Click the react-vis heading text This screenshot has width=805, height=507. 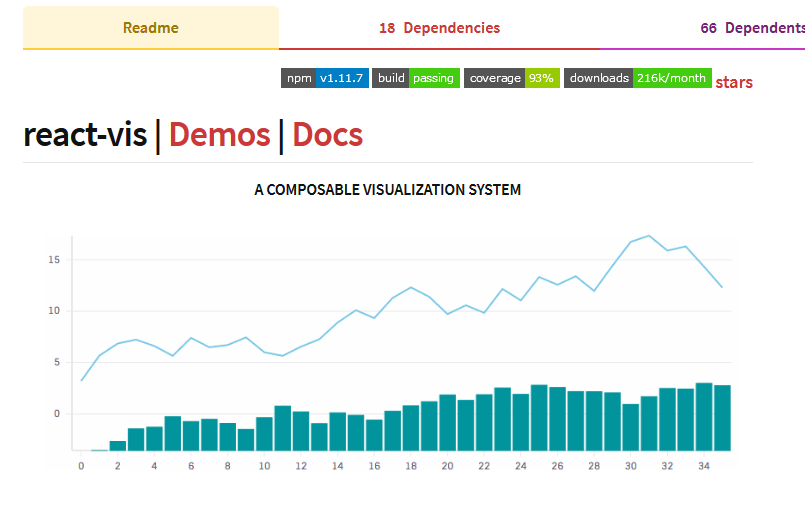pyautogui.click(x=85, y=135)
